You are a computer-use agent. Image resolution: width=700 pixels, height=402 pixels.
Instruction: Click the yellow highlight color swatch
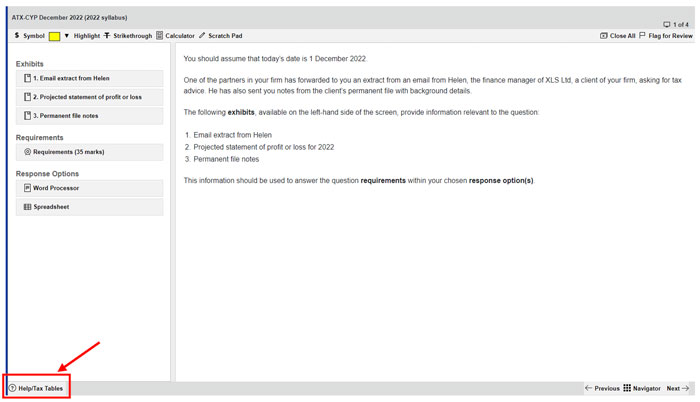point(55,35)
